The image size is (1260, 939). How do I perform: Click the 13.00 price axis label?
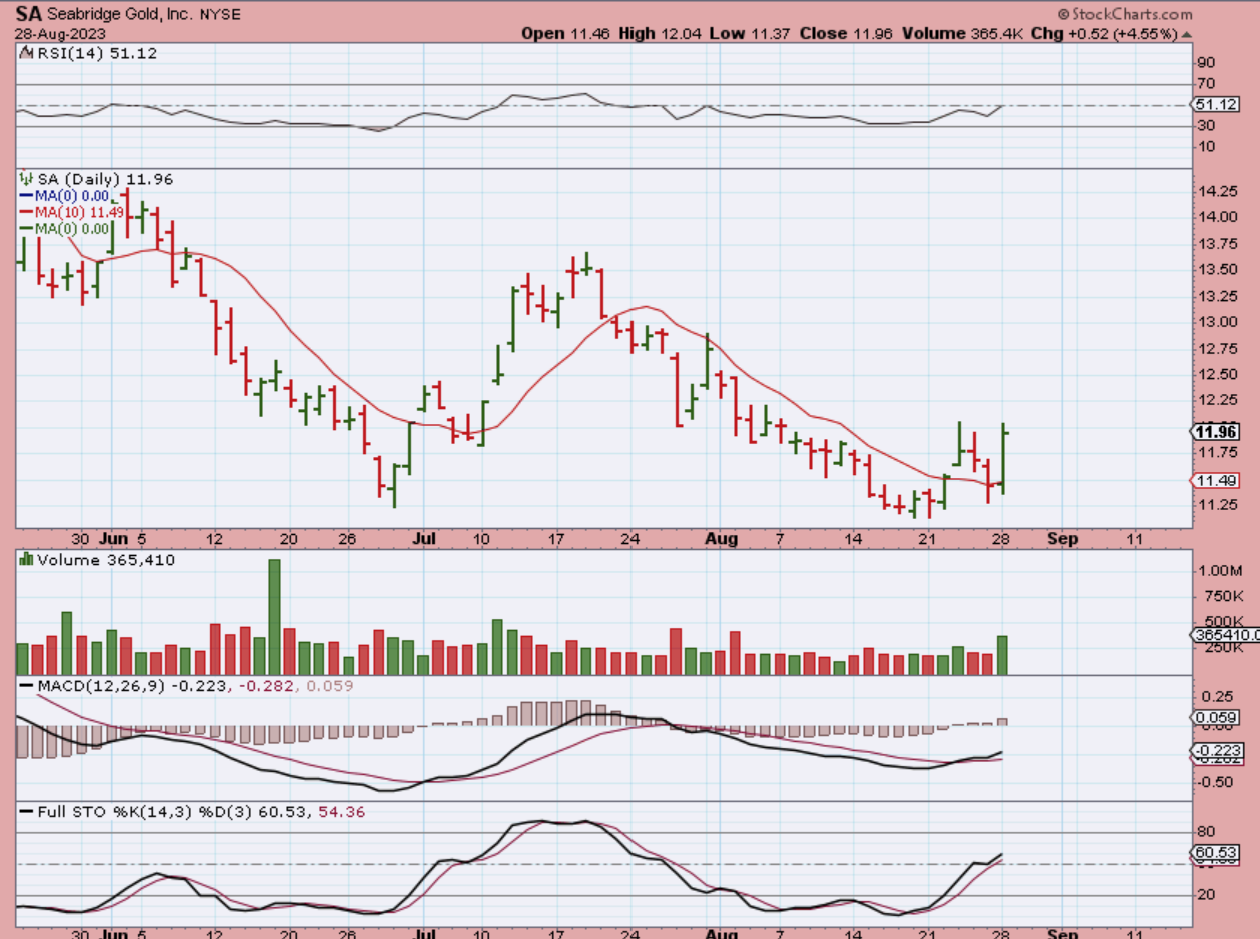(x=1216, y=322)
